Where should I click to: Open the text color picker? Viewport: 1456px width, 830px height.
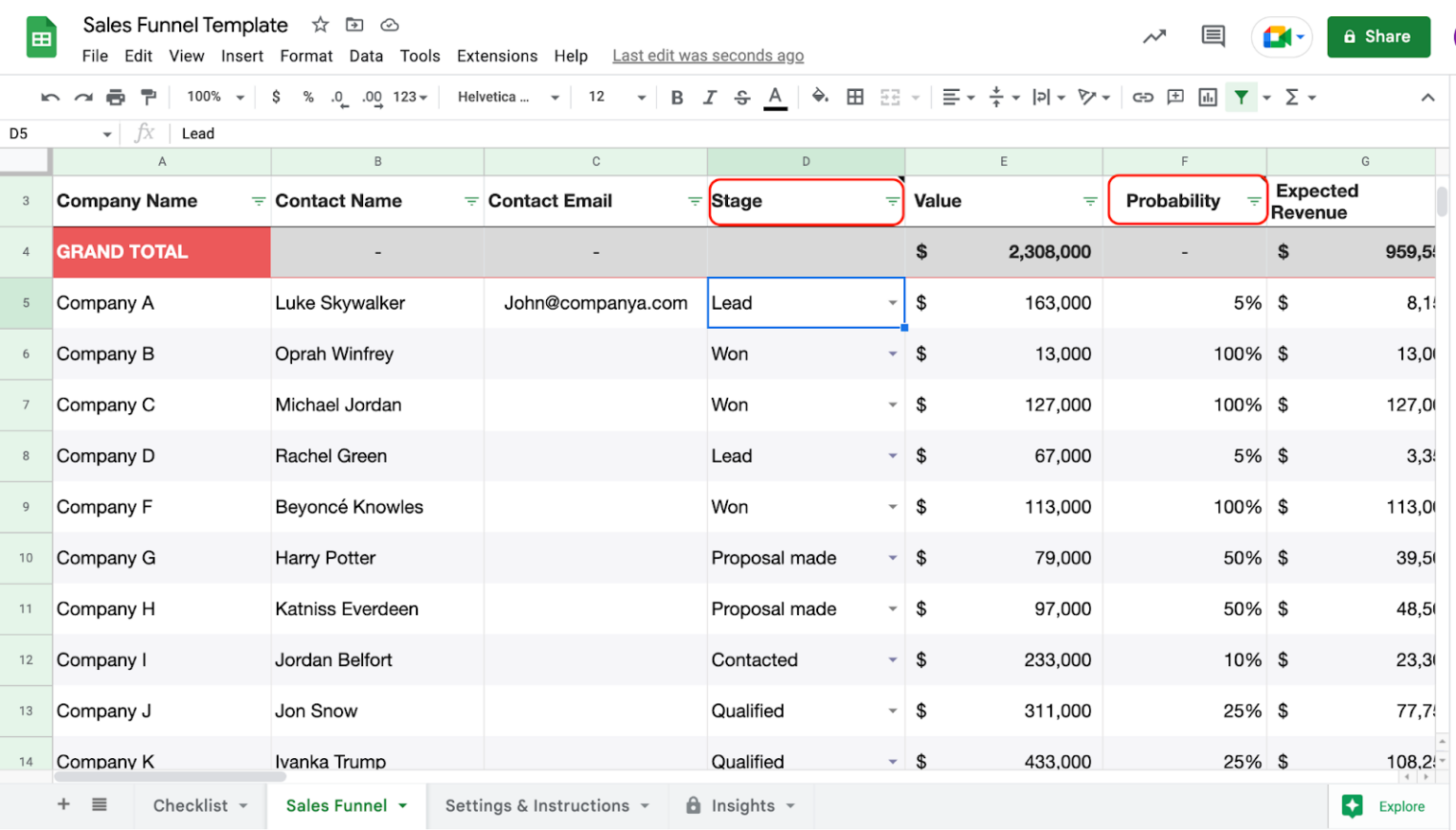click(x=775, y=97)
